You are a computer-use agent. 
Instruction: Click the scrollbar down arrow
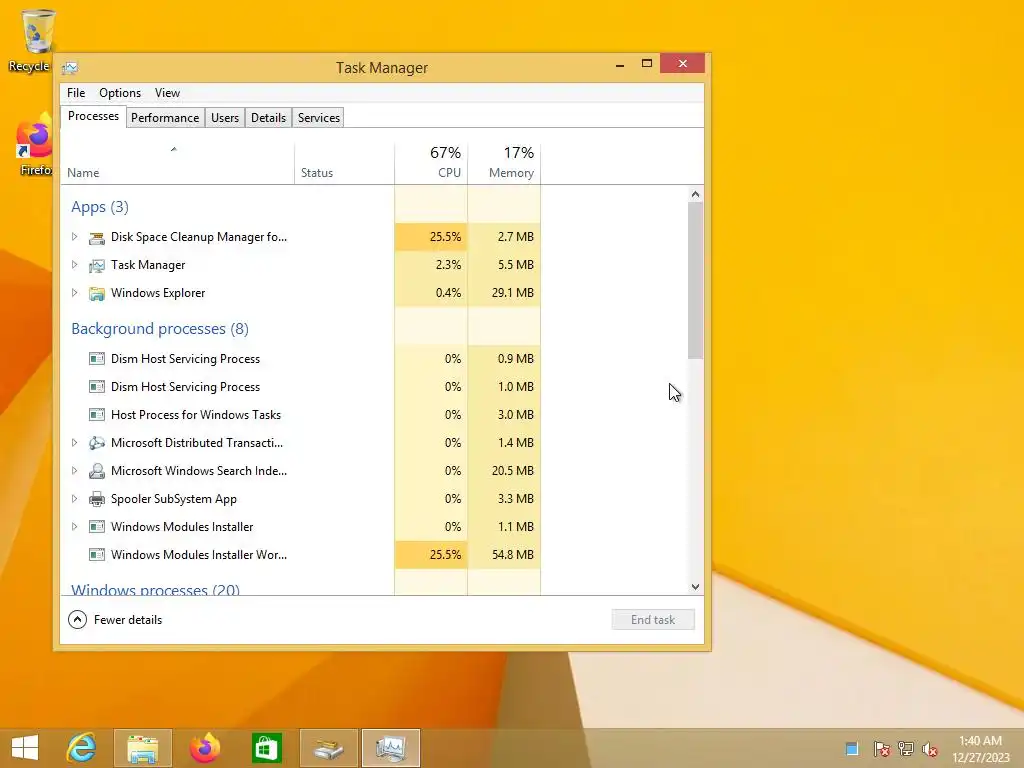[x=696, y=587]
